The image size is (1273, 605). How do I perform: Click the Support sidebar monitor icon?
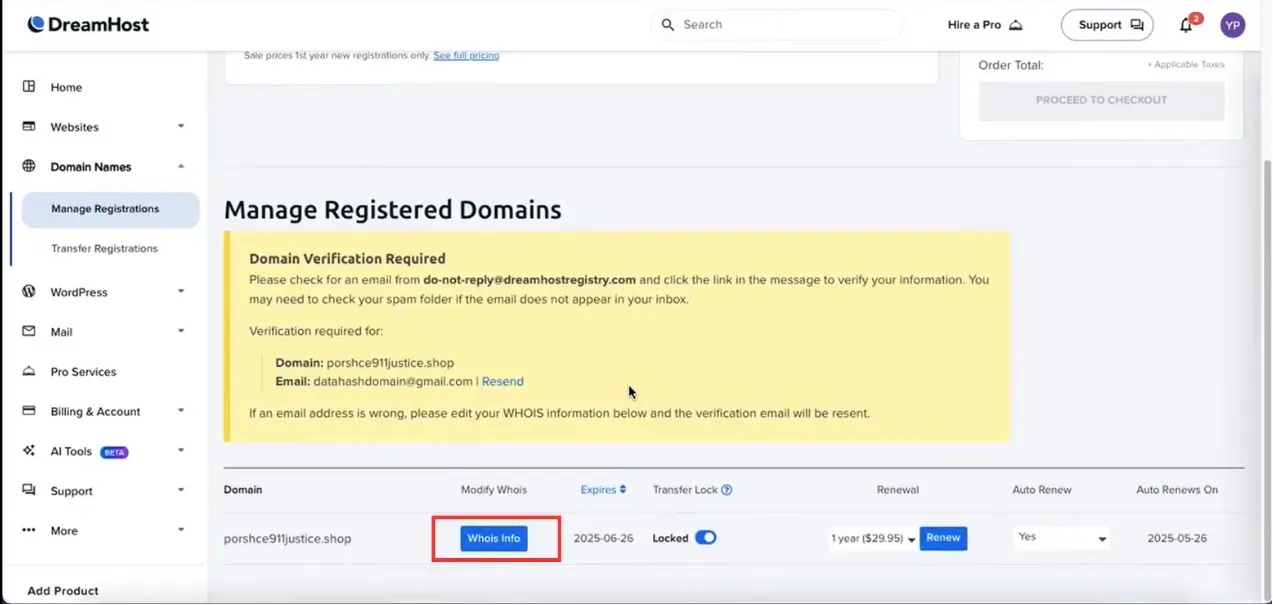(x=29, y=491)
